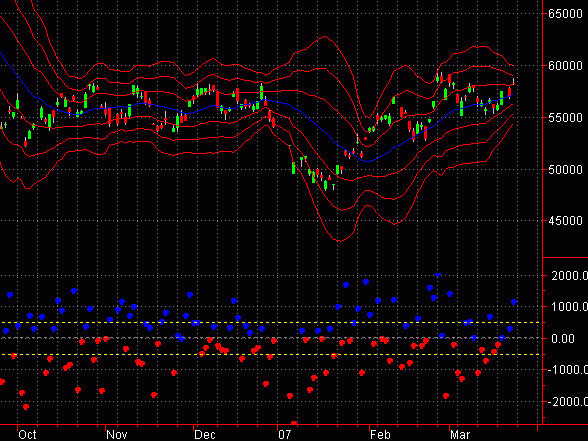The image size is (588, 441).
Task: Click the last gray candlestick at chart's right edge
Action: click(x=513, y=81)
